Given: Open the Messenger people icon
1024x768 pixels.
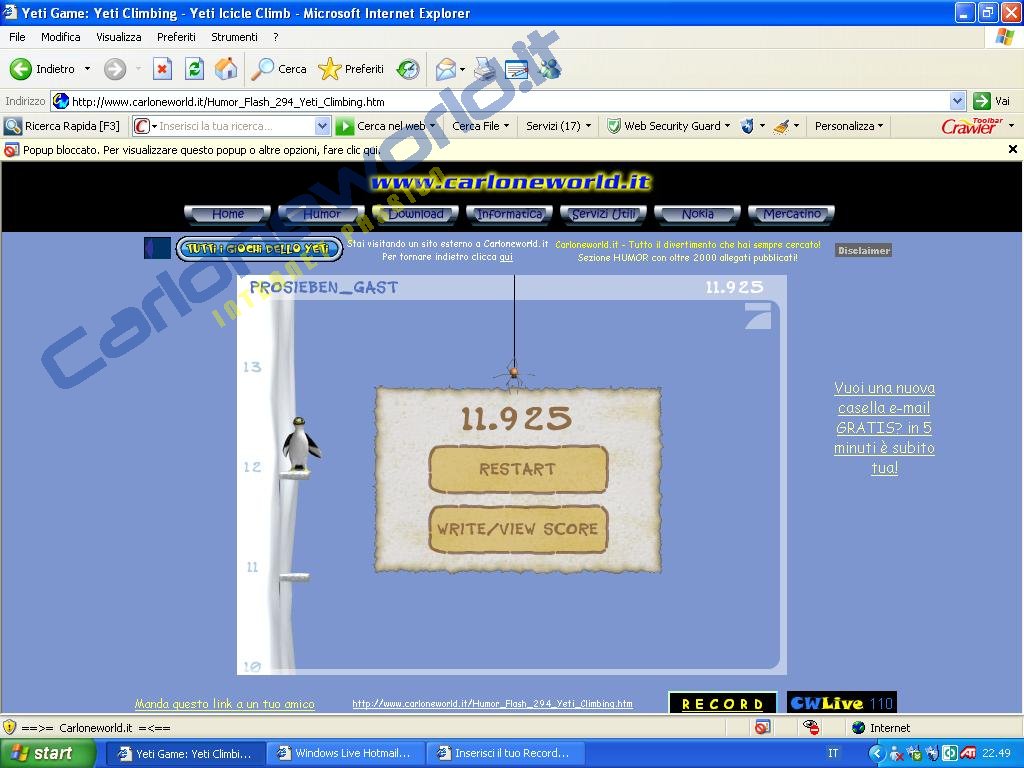Looking at the screenshot, I should (550, 69).
